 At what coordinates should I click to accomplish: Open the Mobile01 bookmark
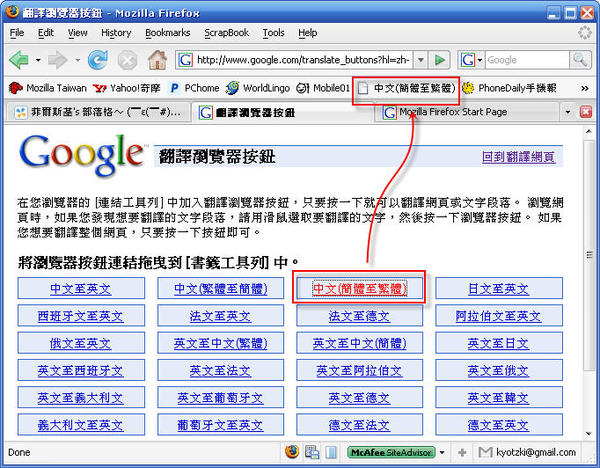[323, 88]
